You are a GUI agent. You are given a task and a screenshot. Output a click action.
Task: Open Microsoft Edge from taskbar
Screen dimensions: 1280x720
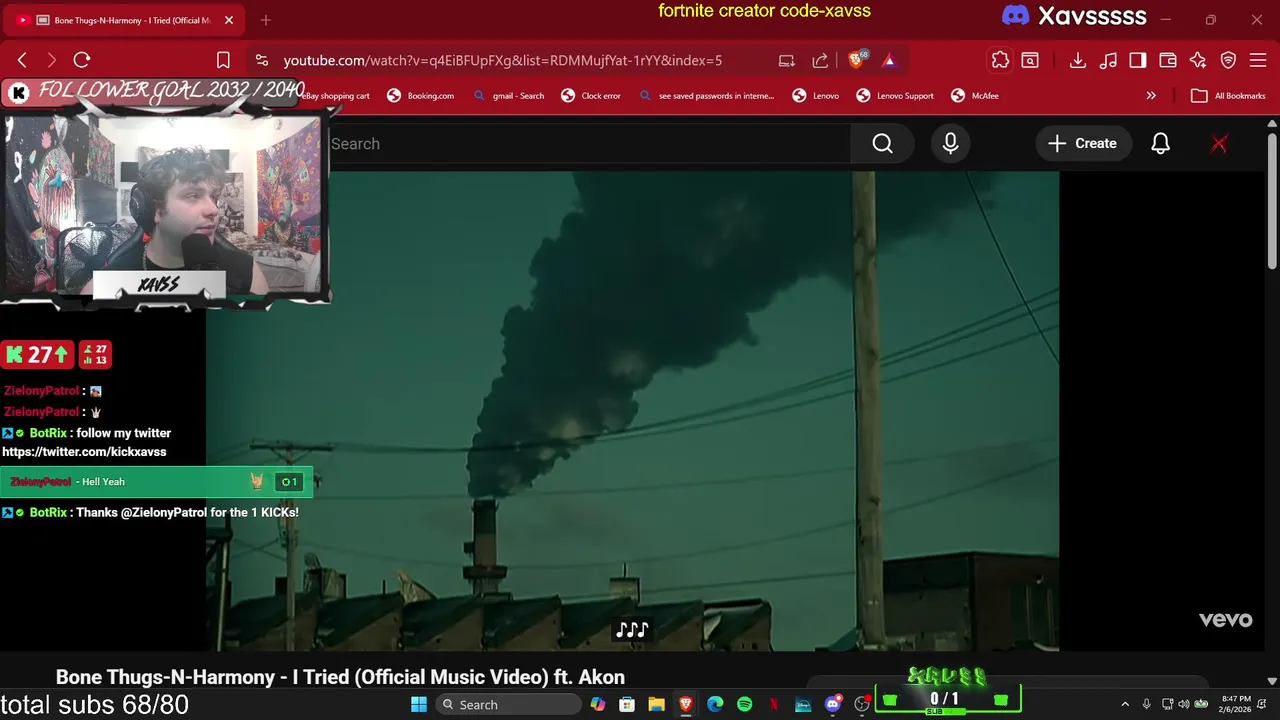(715, 704)
